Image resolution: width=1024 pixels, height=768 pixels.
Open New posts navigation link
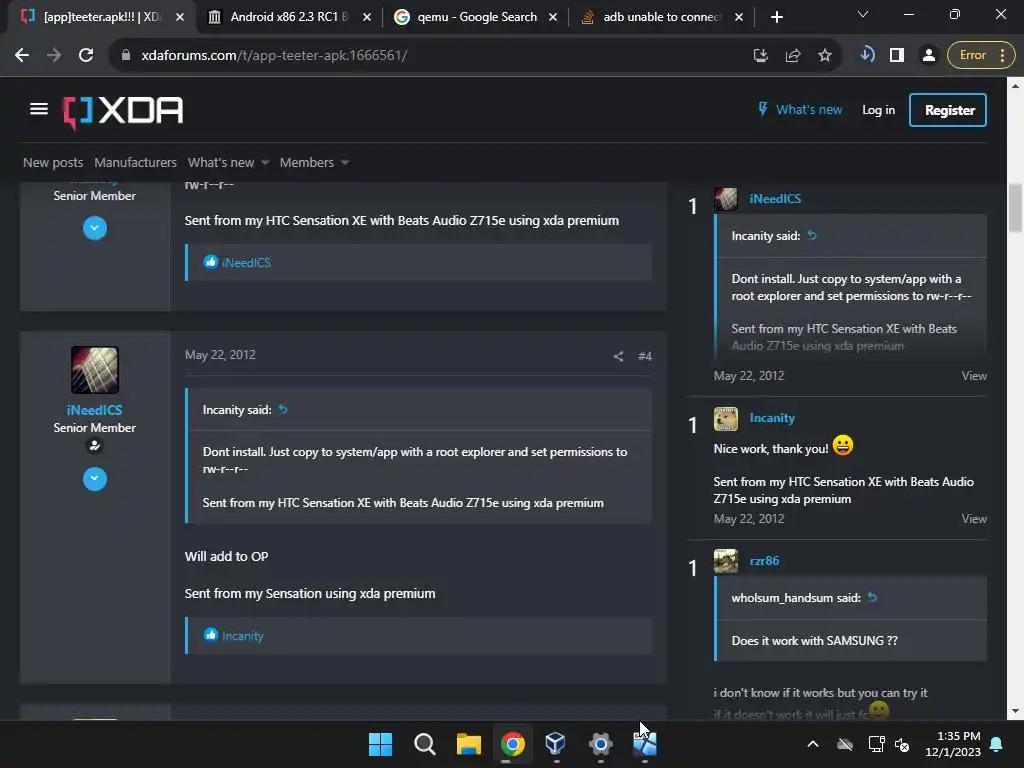coord(53,163)
